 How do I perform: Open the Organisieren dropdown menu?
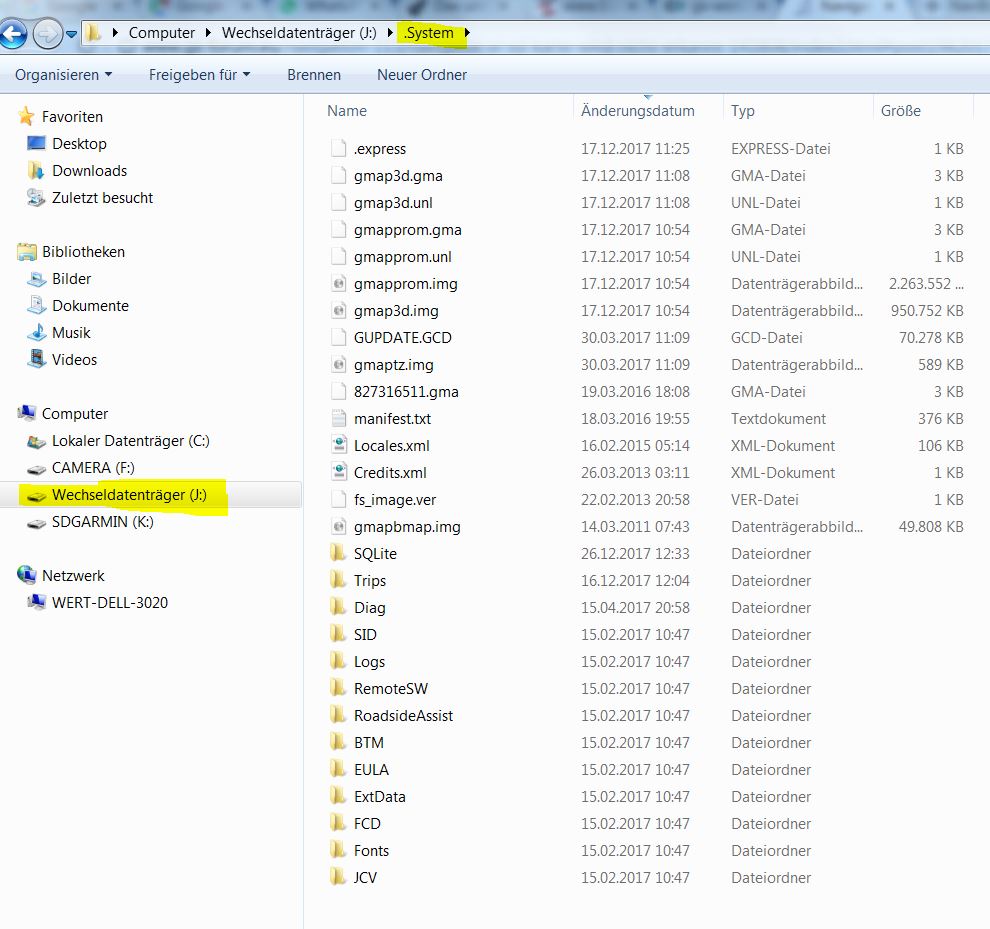(x=63, y=75)
